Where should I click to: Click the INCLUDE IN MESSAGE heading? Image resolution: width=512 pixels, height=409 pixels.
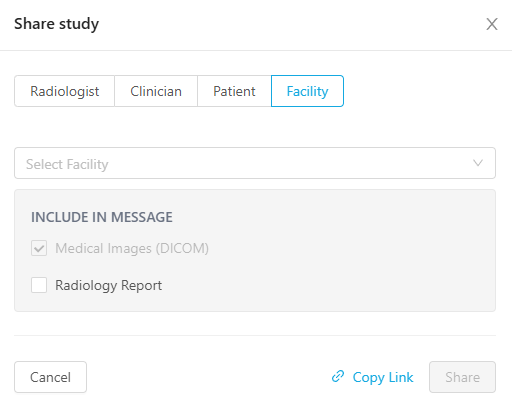pyautogui.click(x=102, y=217)
